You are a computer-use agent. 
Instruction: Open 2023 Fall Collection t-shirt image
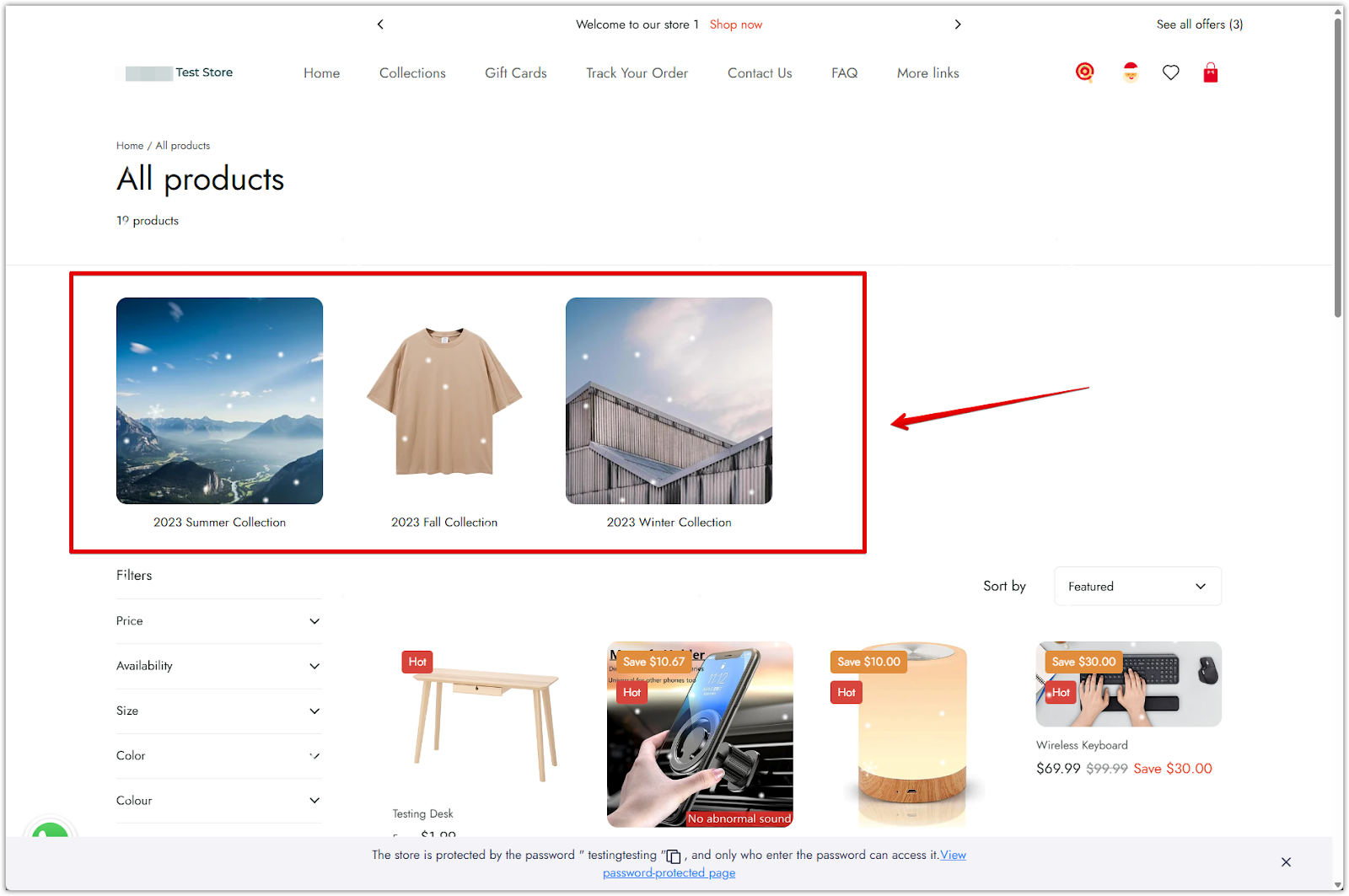pyautogui.click(x=444, y=400)
